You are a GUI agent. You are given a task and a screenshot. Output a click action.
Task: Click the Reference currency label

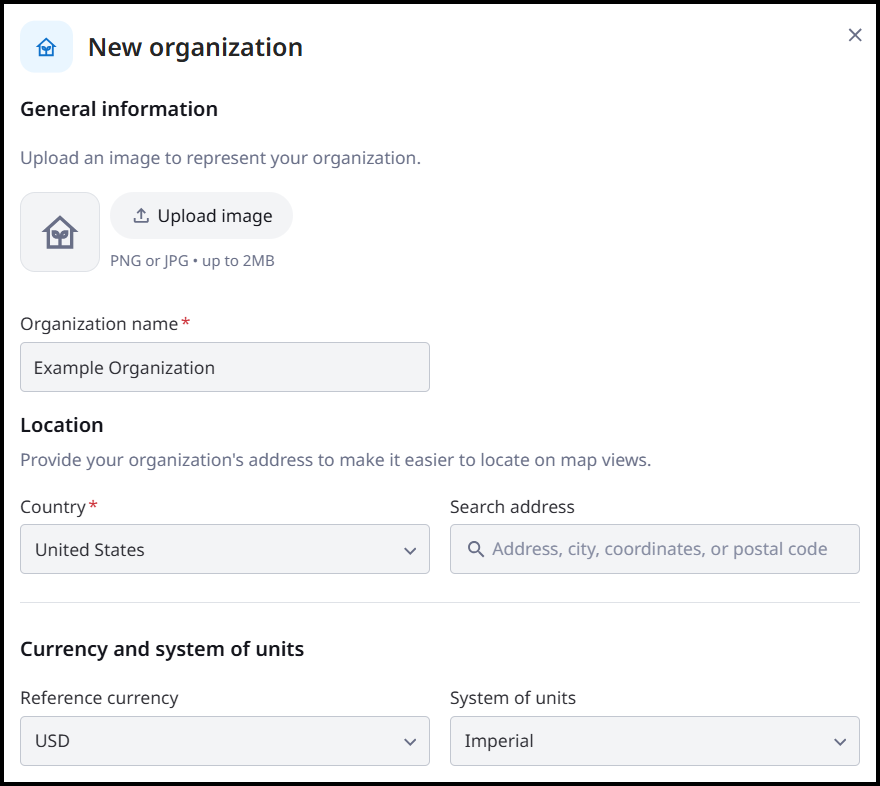pos(99,698)
